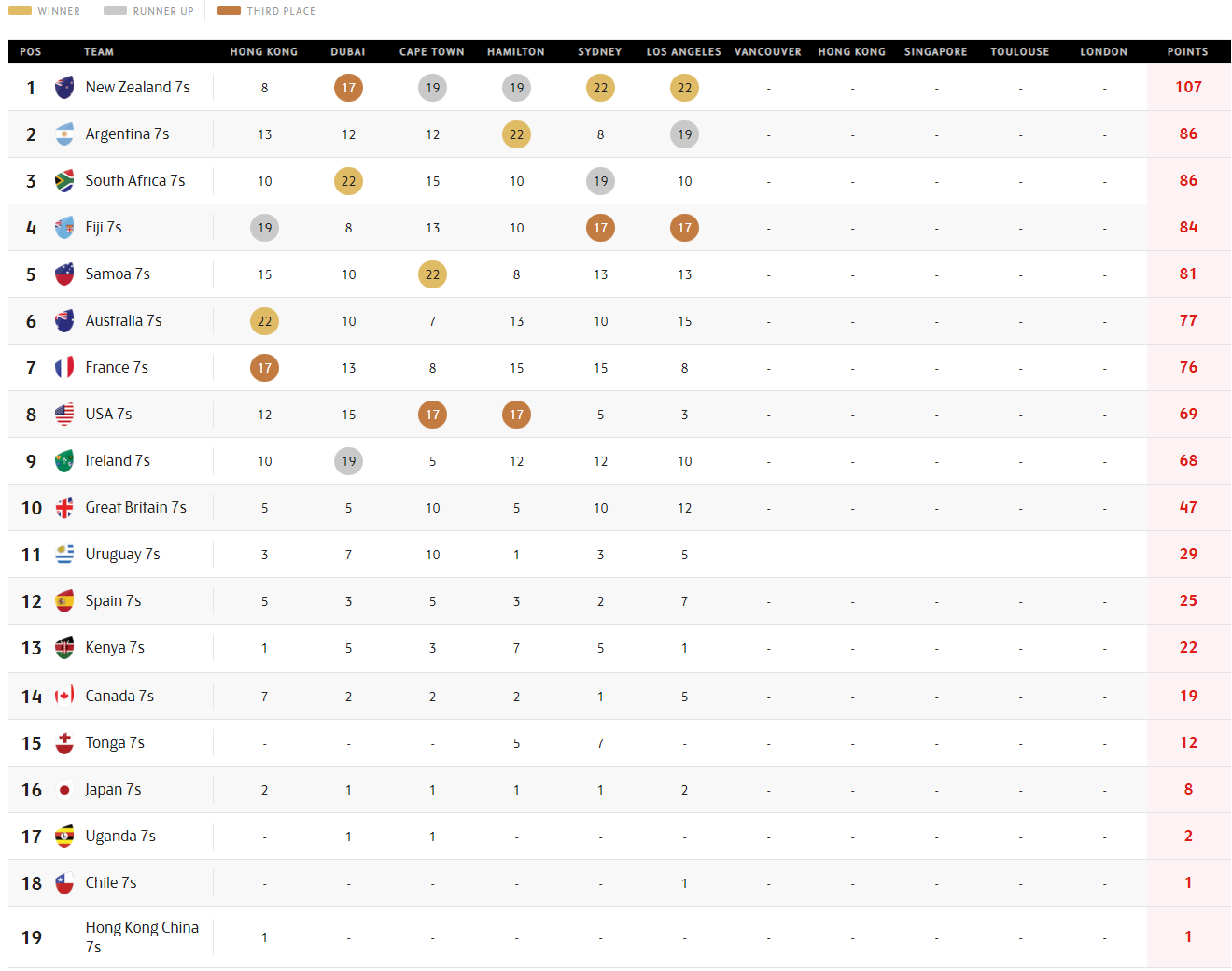Click the South Africa 7s flag icon
Screen dimensions: 1232x971
[64, 181]
